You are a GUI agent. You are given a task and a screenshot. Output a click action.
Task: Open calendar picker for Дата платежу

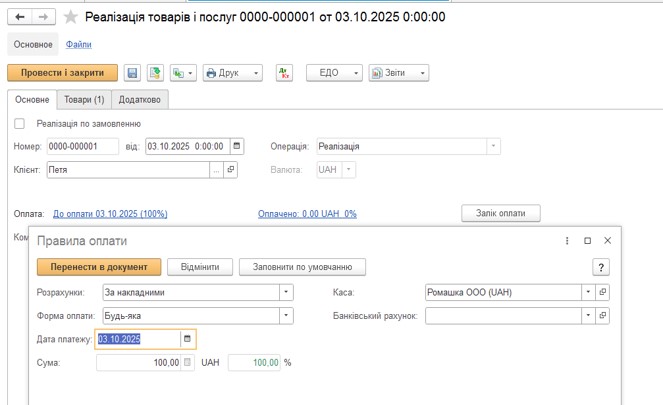(x=187, y=339)
